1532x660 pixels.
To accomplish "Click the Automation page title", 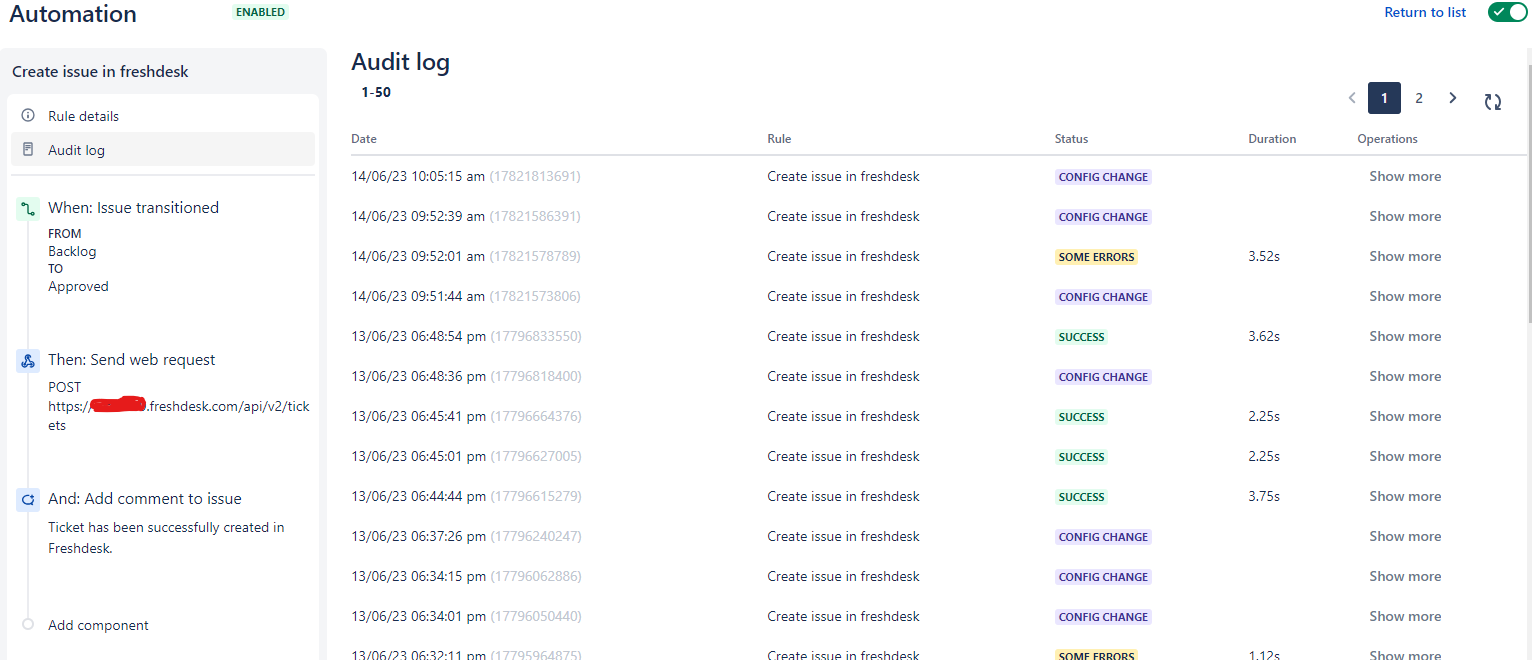I will pyautogui.click(x=73, y=14).
